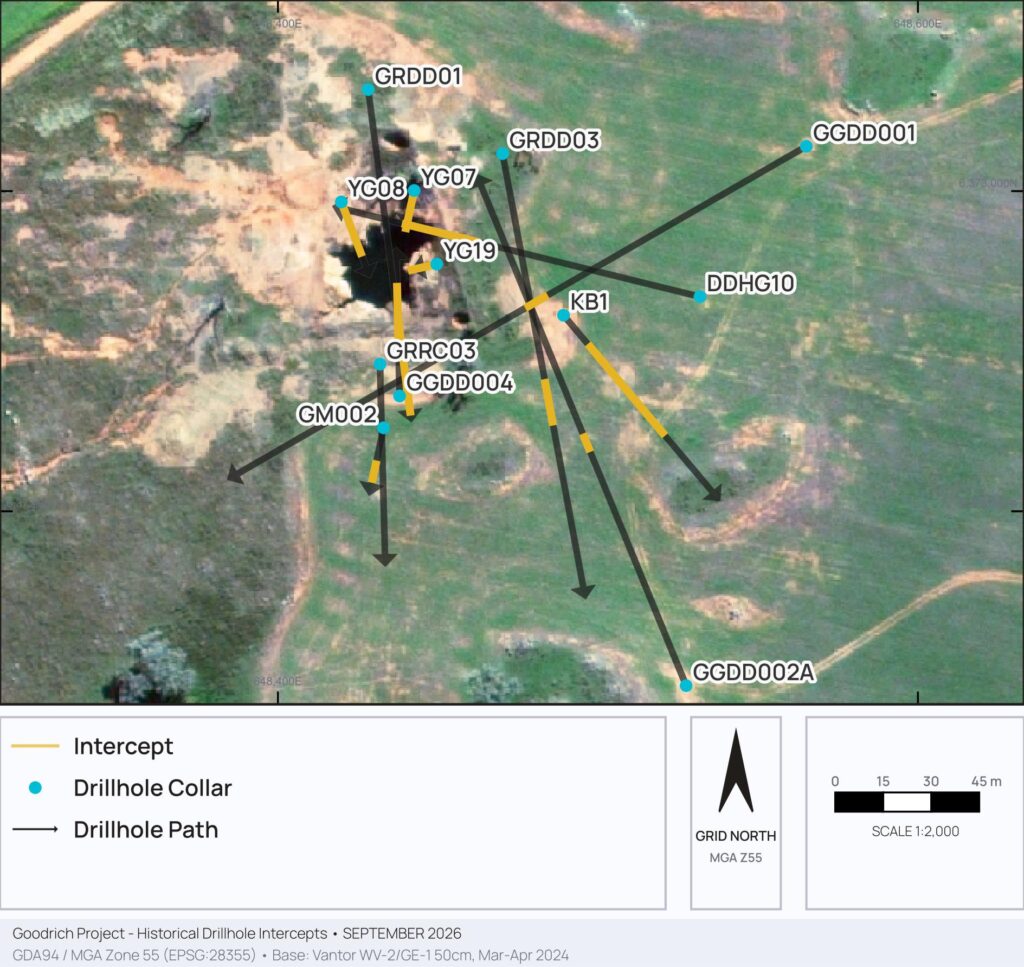Viewport: 1024px width, 967px height.
Task: Click the YG08 drillhole collar dot
Action: click(341, 202)
